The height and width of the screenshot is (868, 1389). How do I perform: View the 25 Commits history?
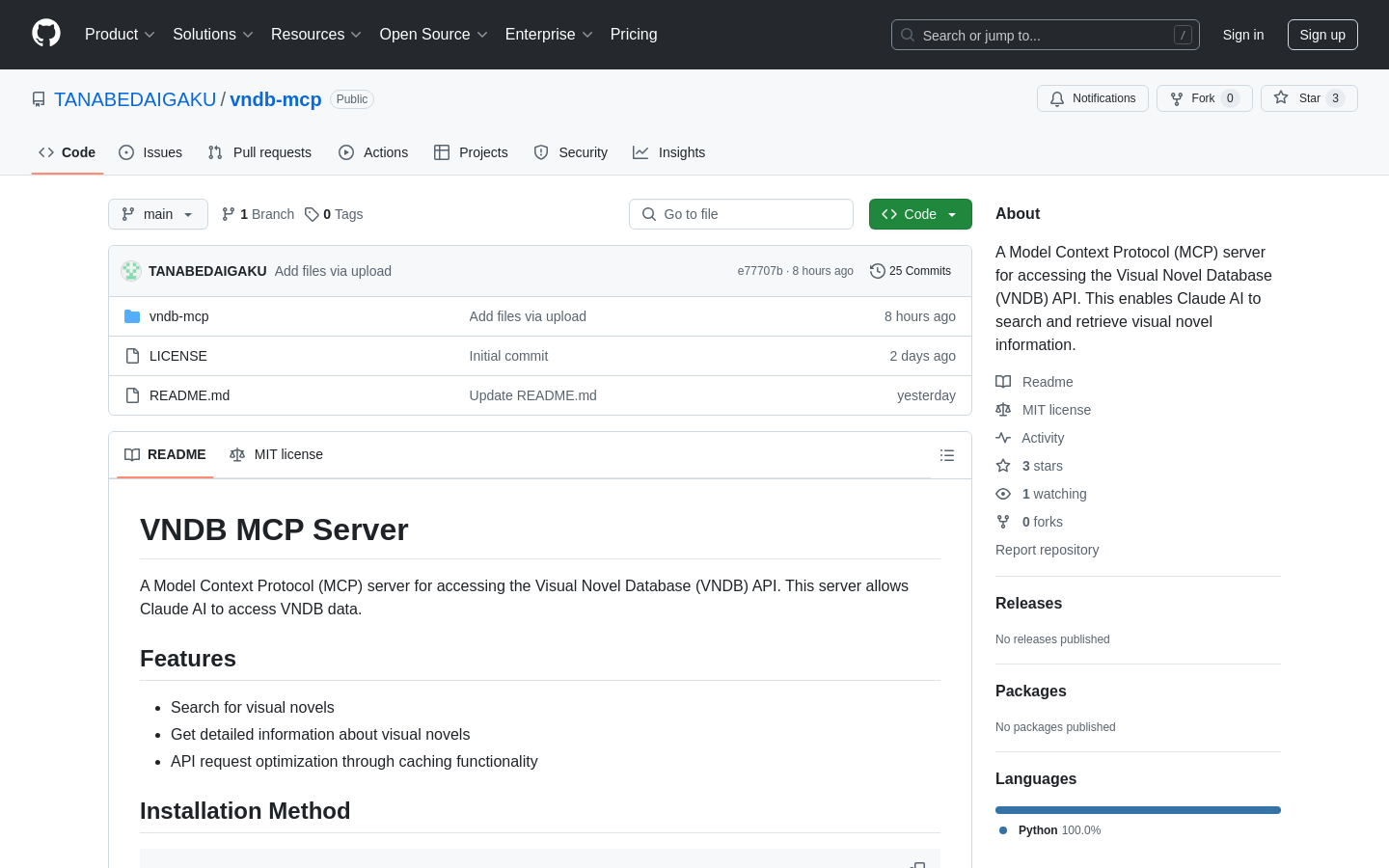[x=911, y=271]
